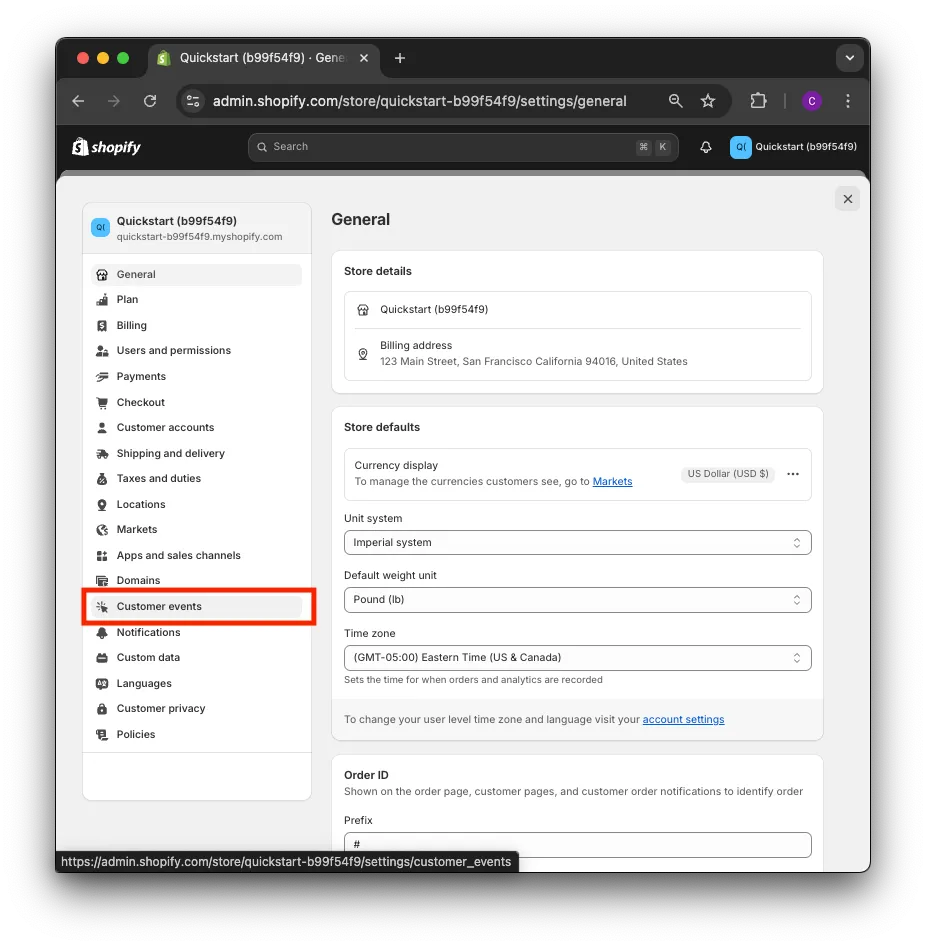This screenshot has width=926, height=946.
Task: Click the Domains icon in sidebar
Action: tap(102, 581)
